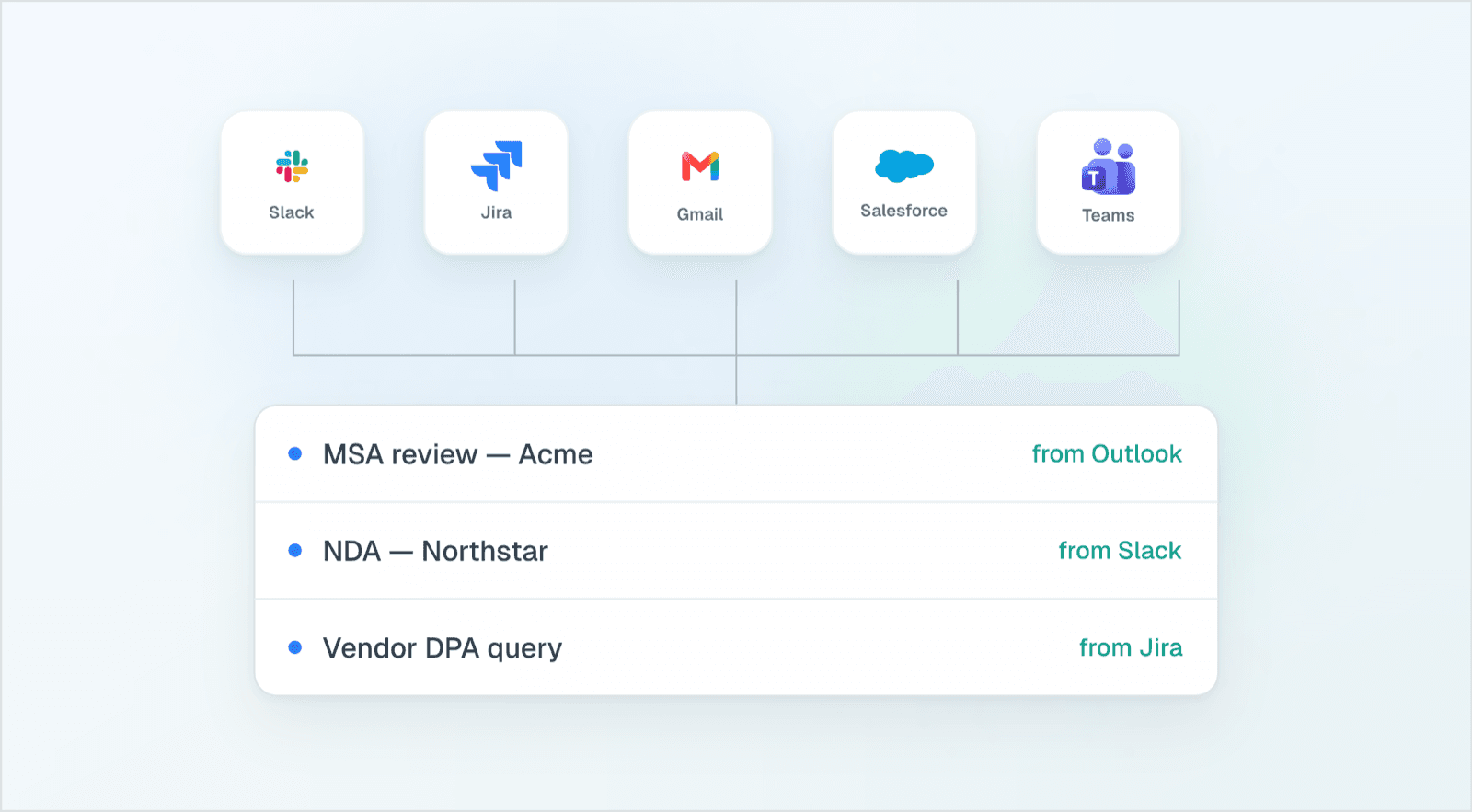Click the Slack logo icon
This screenshot has height=812, width=1472.
[x=292, y=166]
